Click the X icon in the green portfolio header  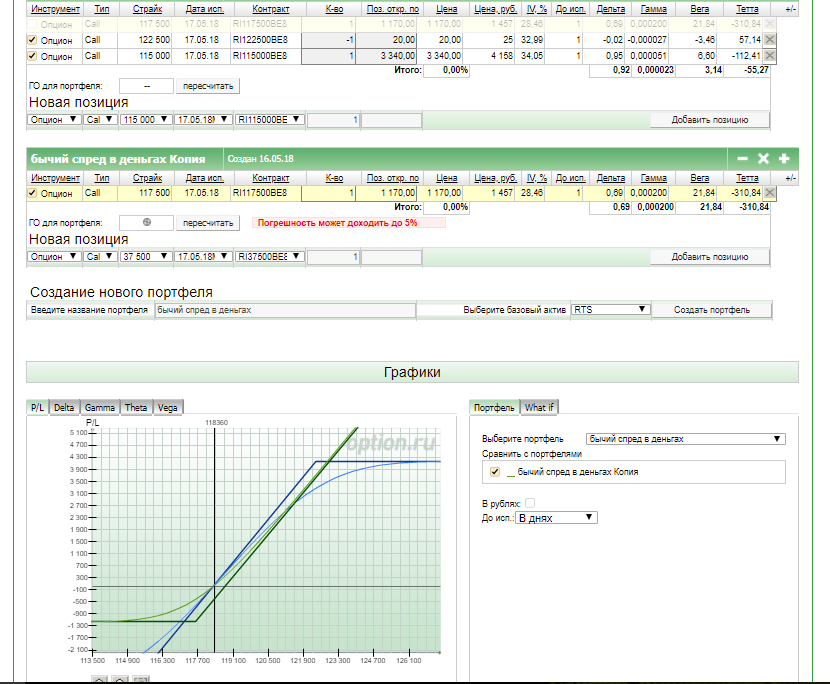tap(763, 159)
